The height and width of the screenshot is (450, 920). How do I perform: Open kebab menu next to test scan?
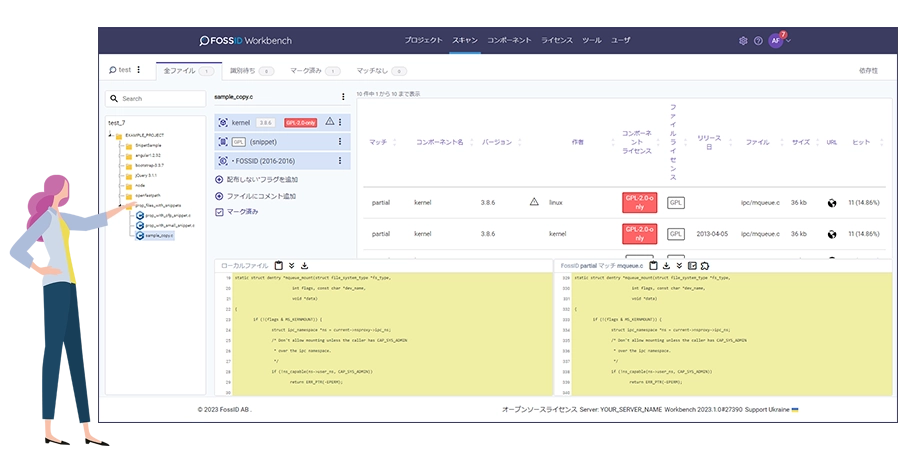click(x=138, y=70)
